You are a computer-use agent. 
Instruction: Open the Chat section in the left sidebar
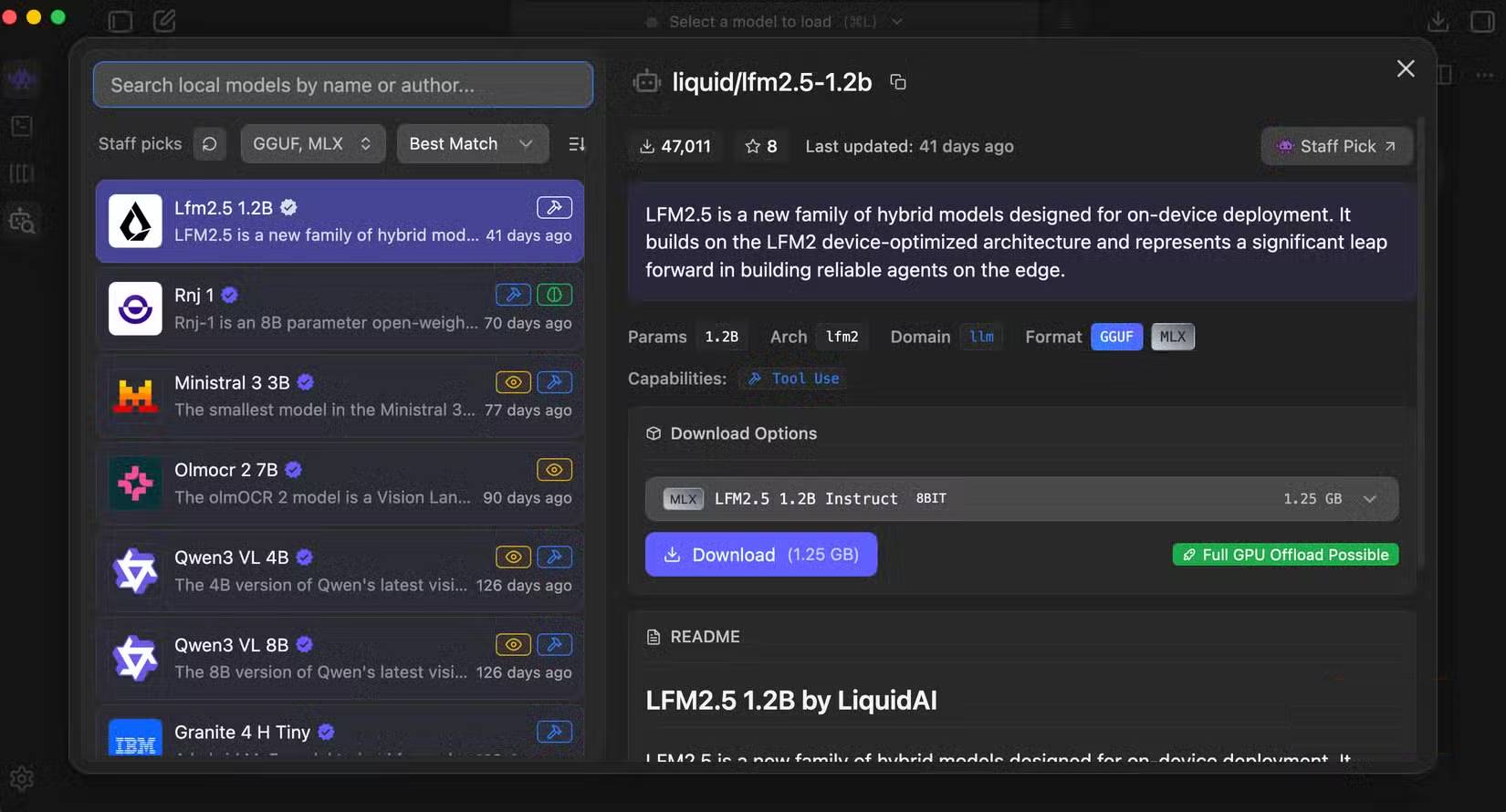tap(22, 79)
